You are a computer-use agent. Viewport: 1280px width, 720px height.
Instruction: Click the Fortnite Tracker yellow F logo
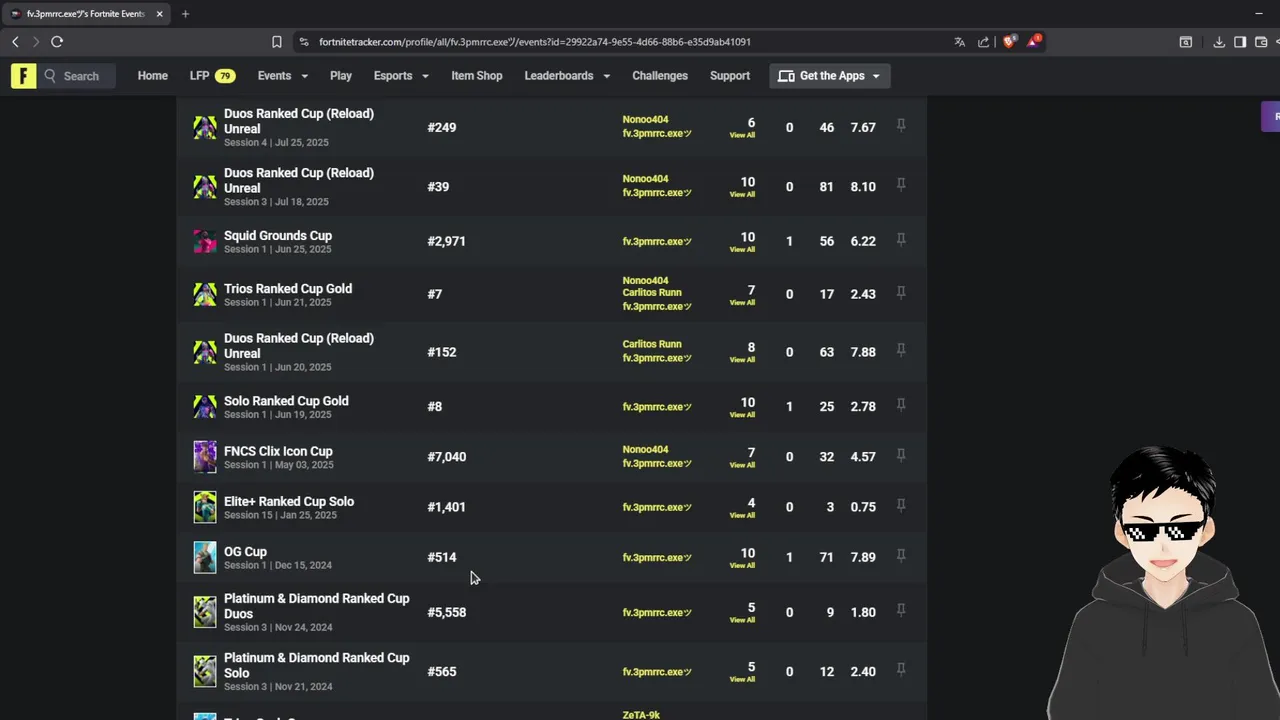pos(23,76)
